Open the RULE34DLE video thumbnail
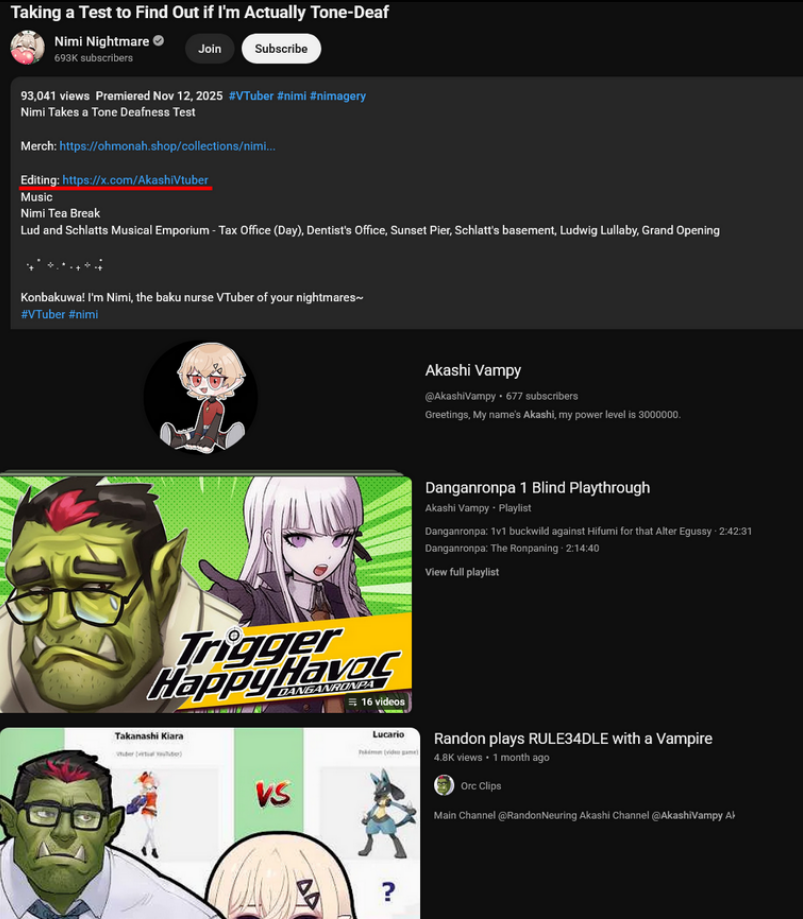The width and height of the screenshot is (803, 919). pyautogui.click(x=210, y=823)
